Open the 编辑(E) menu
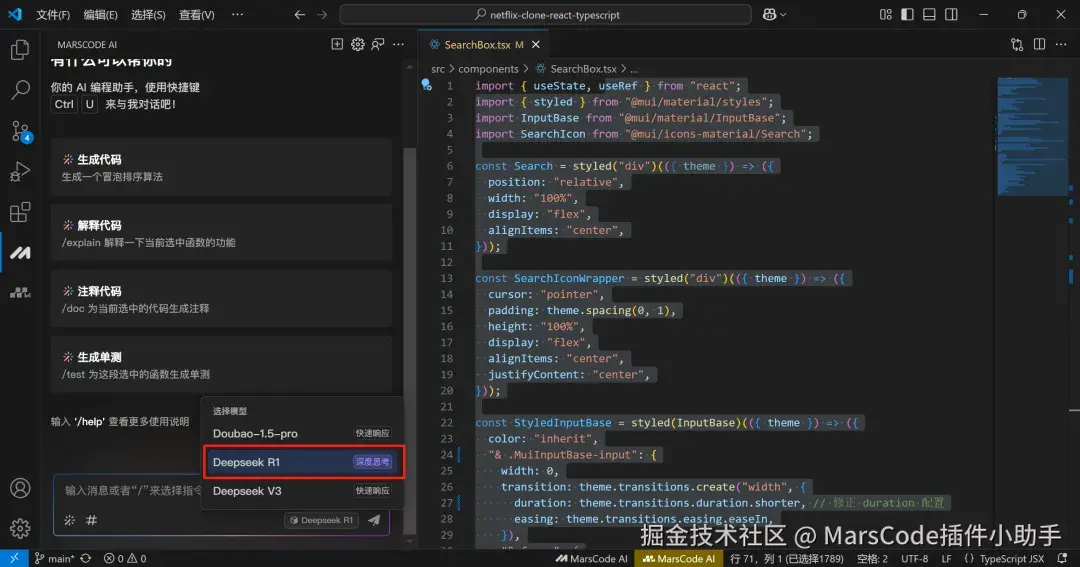The width and height of the screenshot is (1080, 567). pyautogui.click(x=101, y=14)
